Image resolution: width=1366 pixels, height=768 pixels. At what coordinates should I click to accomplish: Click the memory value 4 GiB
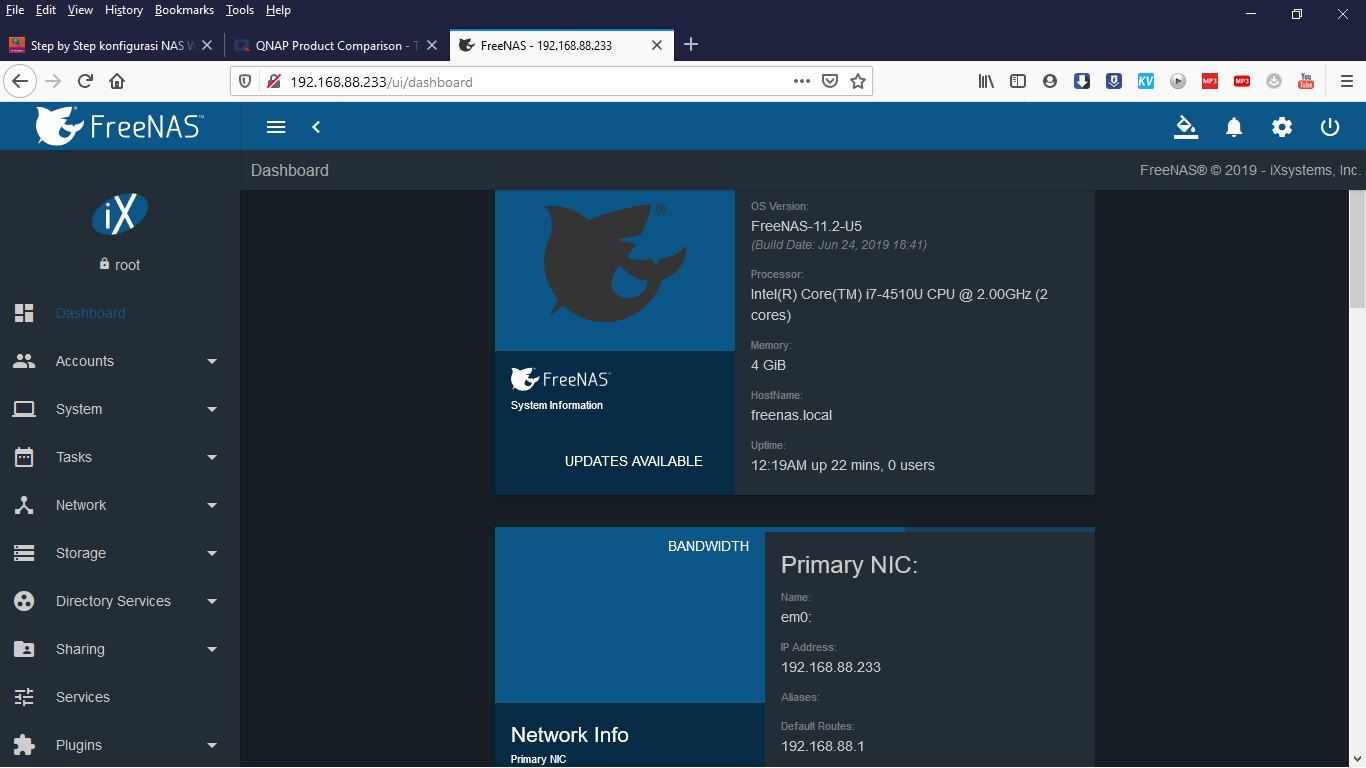tap(768, 365)
